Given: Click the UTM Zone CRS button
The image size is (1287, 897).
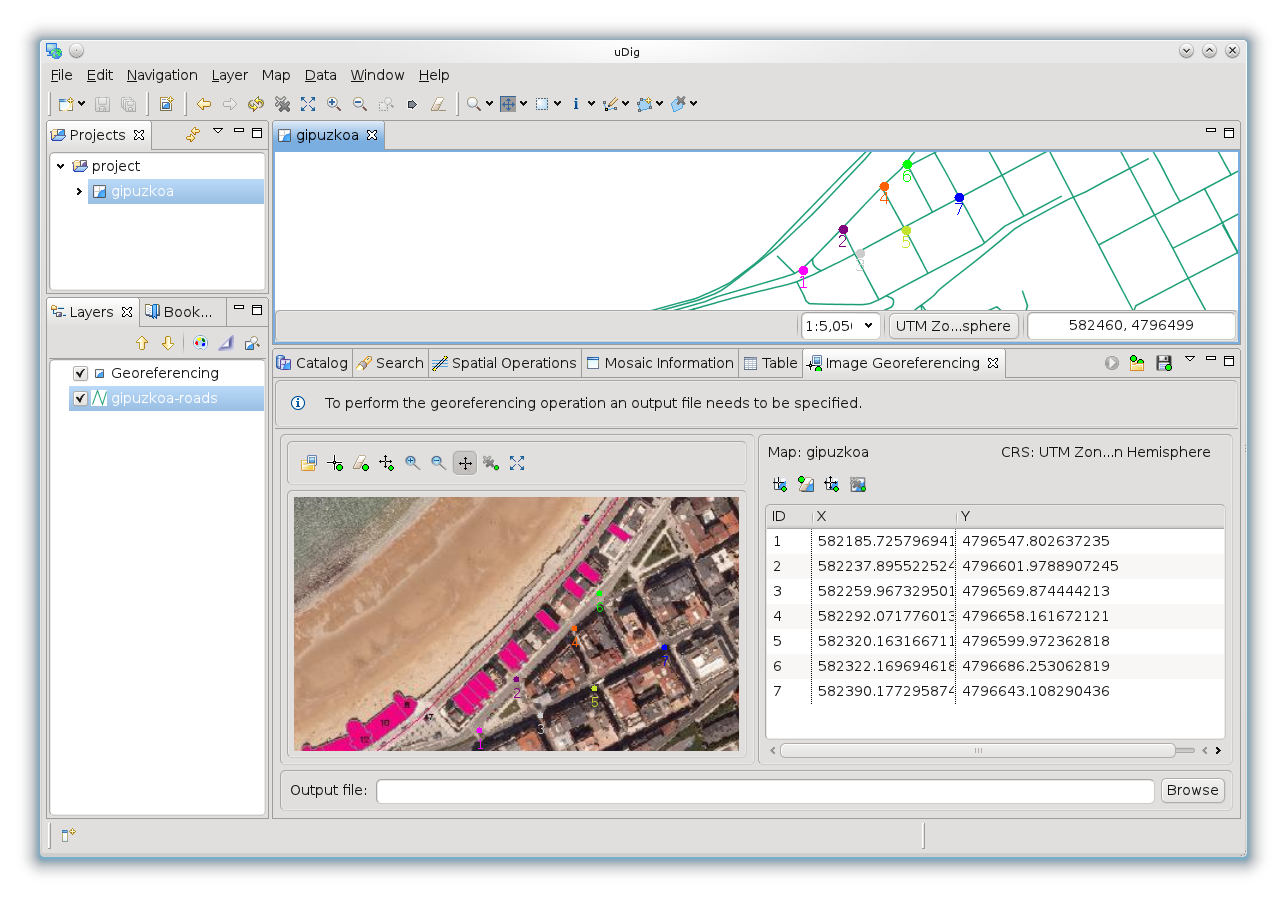Looking at the screenshot, I should 953,325.
